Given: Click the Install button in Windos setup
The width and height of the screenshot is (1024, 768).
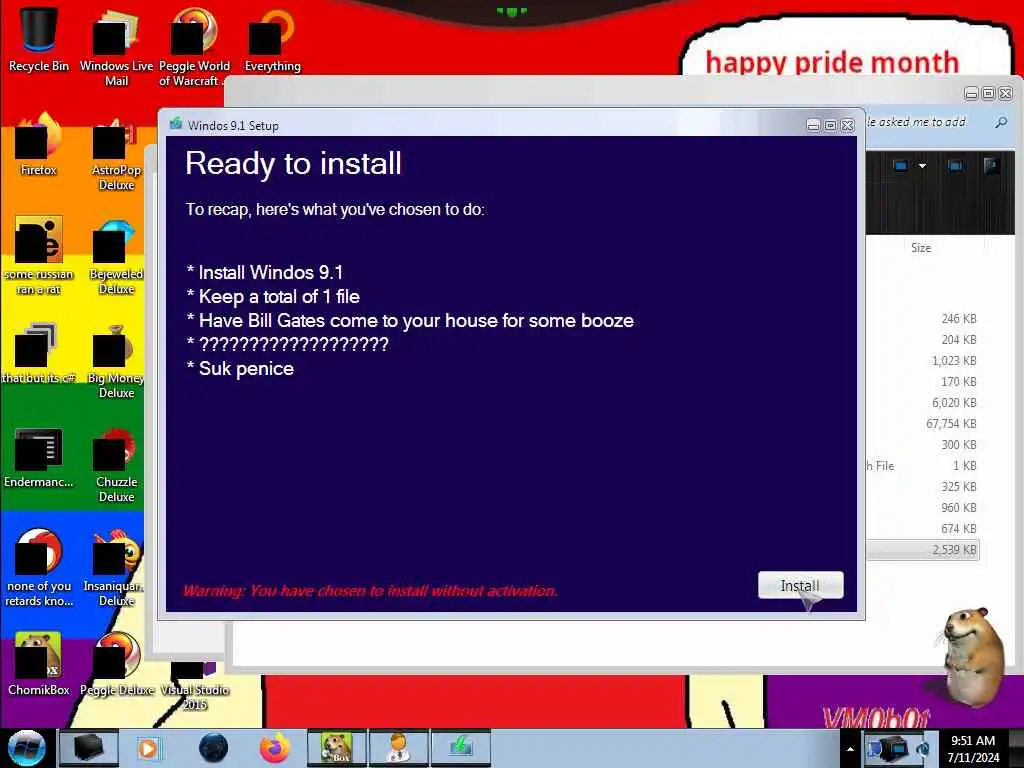Looking at the screenshot, I should point(800,585).
